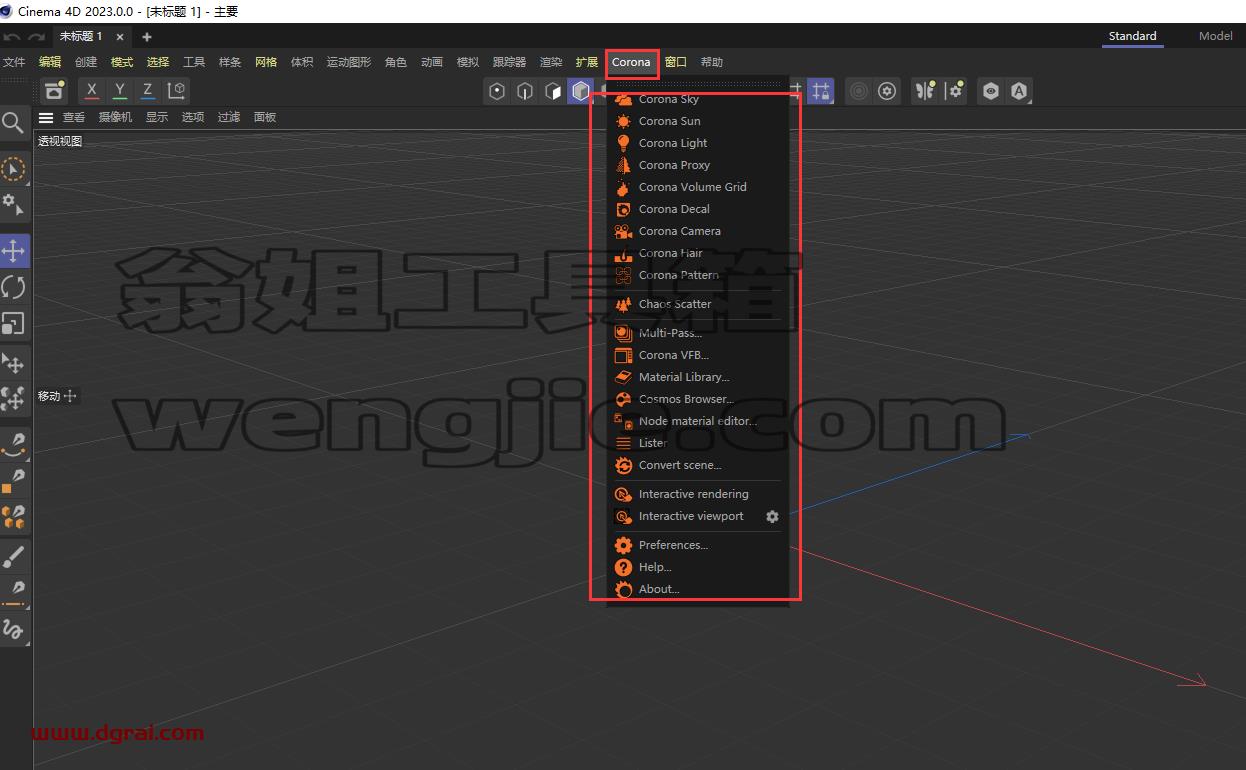Select the Rotate tool in left toolbar
This screenshot has width=1246, height=770.
coord(14,288)
